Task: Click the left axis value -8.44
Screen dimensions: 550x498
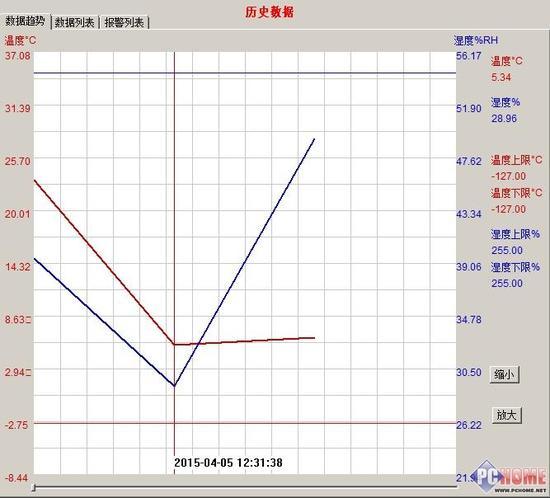Action: click(16, 478)
